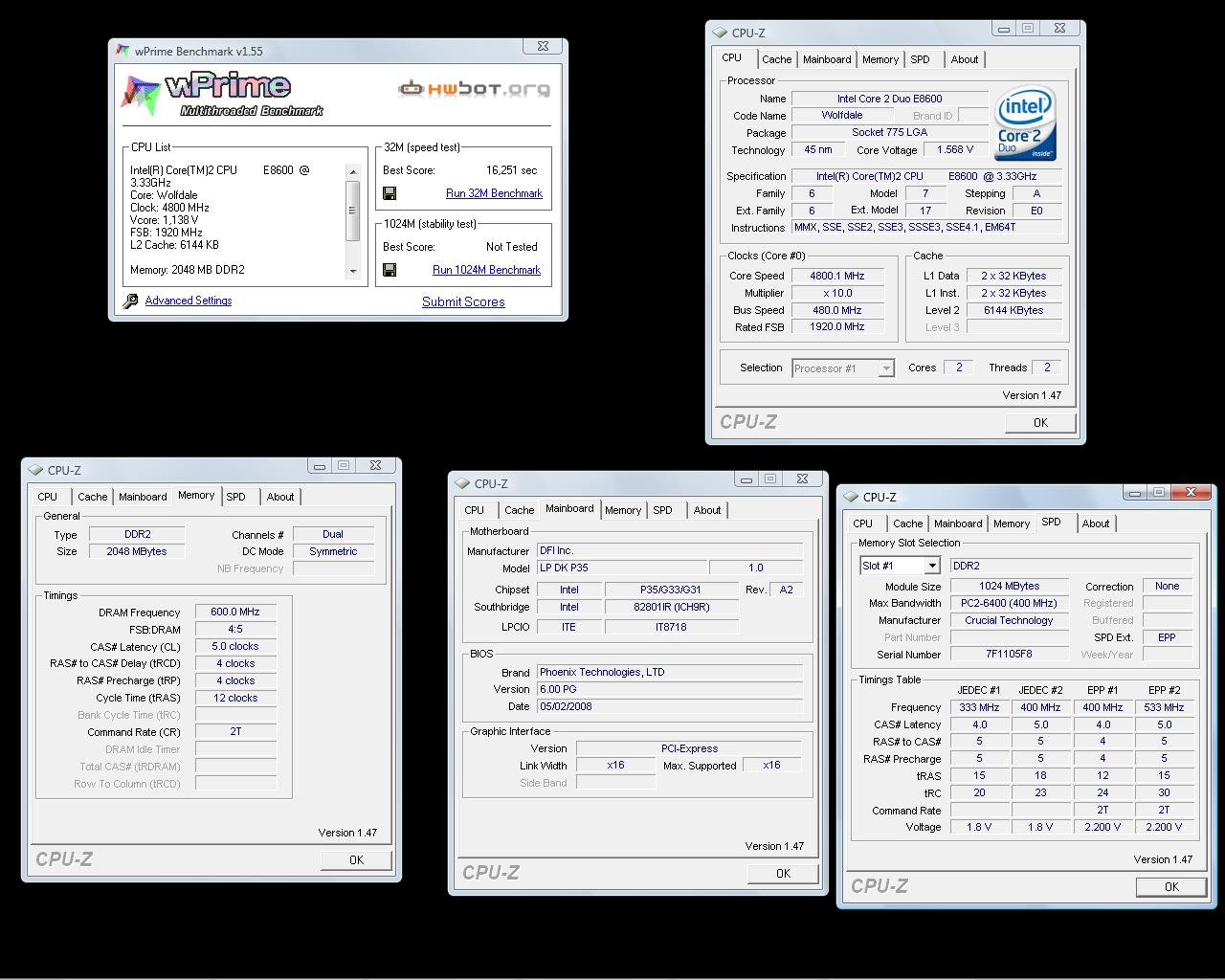Viewport: 1225px width, 980px height.
Task: Click Run 32M Benchmark link
Action: [x=494, y=193]
